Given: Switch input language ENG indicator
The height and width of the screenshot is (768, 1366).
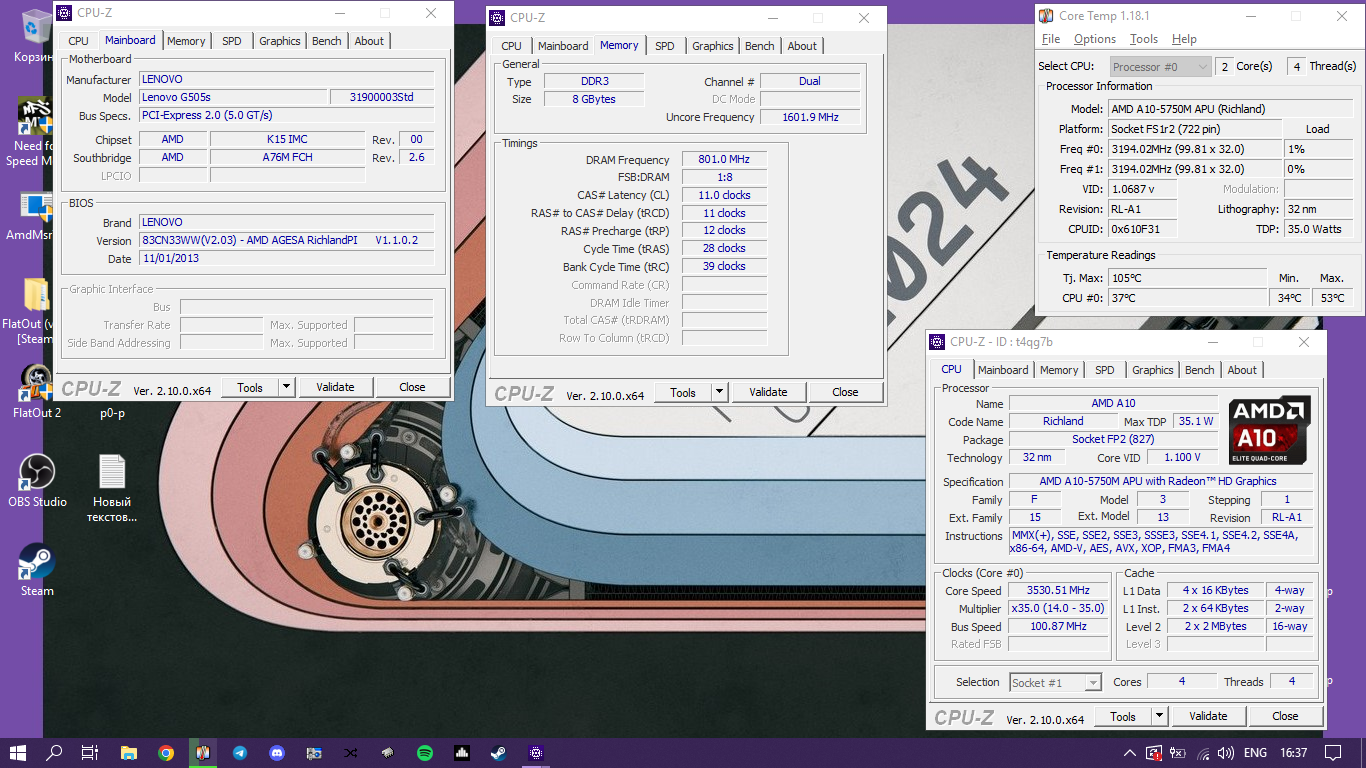Looking at the screenshot, I should 1255,753.
